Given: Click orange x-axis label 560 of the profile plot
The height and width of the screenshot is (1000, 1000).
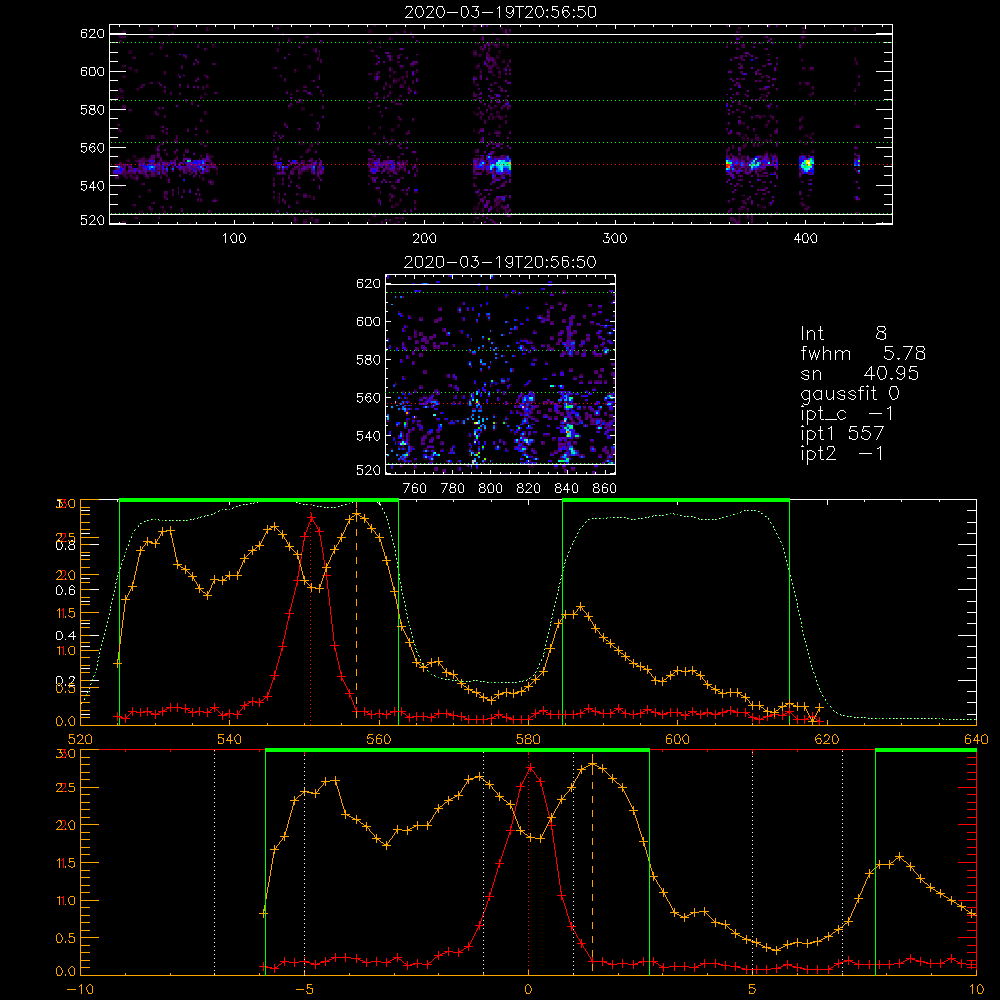Looking at the screenshot, I should 379,740.
